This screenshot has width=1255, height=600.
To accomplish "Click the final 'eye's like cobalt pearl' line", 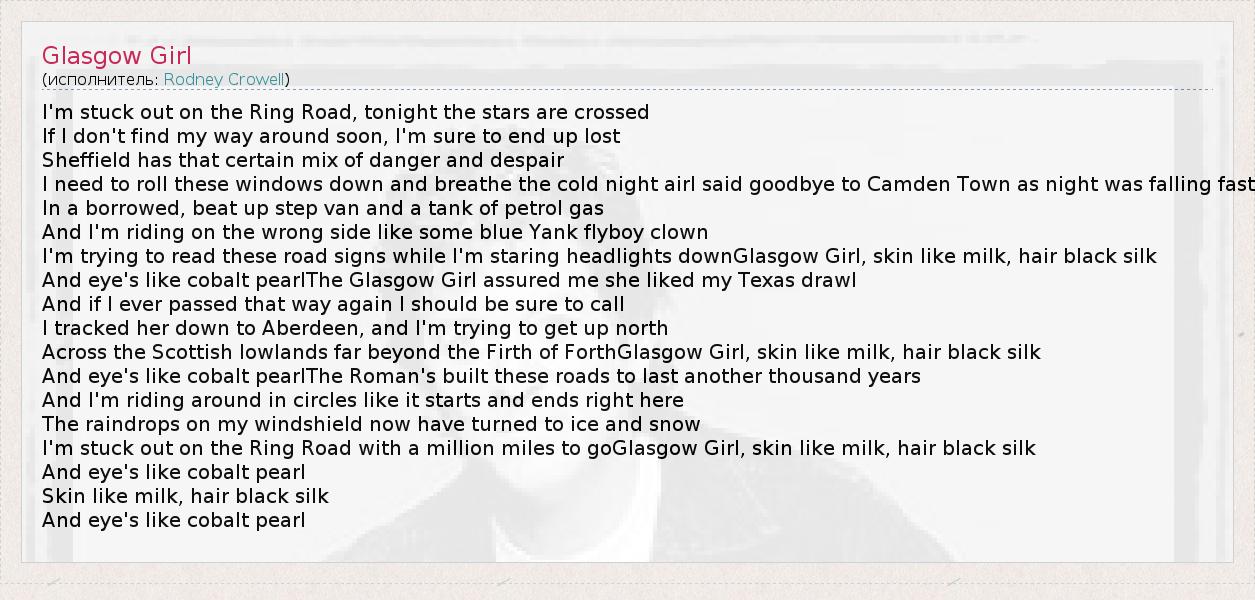I will tap(174, 520).
